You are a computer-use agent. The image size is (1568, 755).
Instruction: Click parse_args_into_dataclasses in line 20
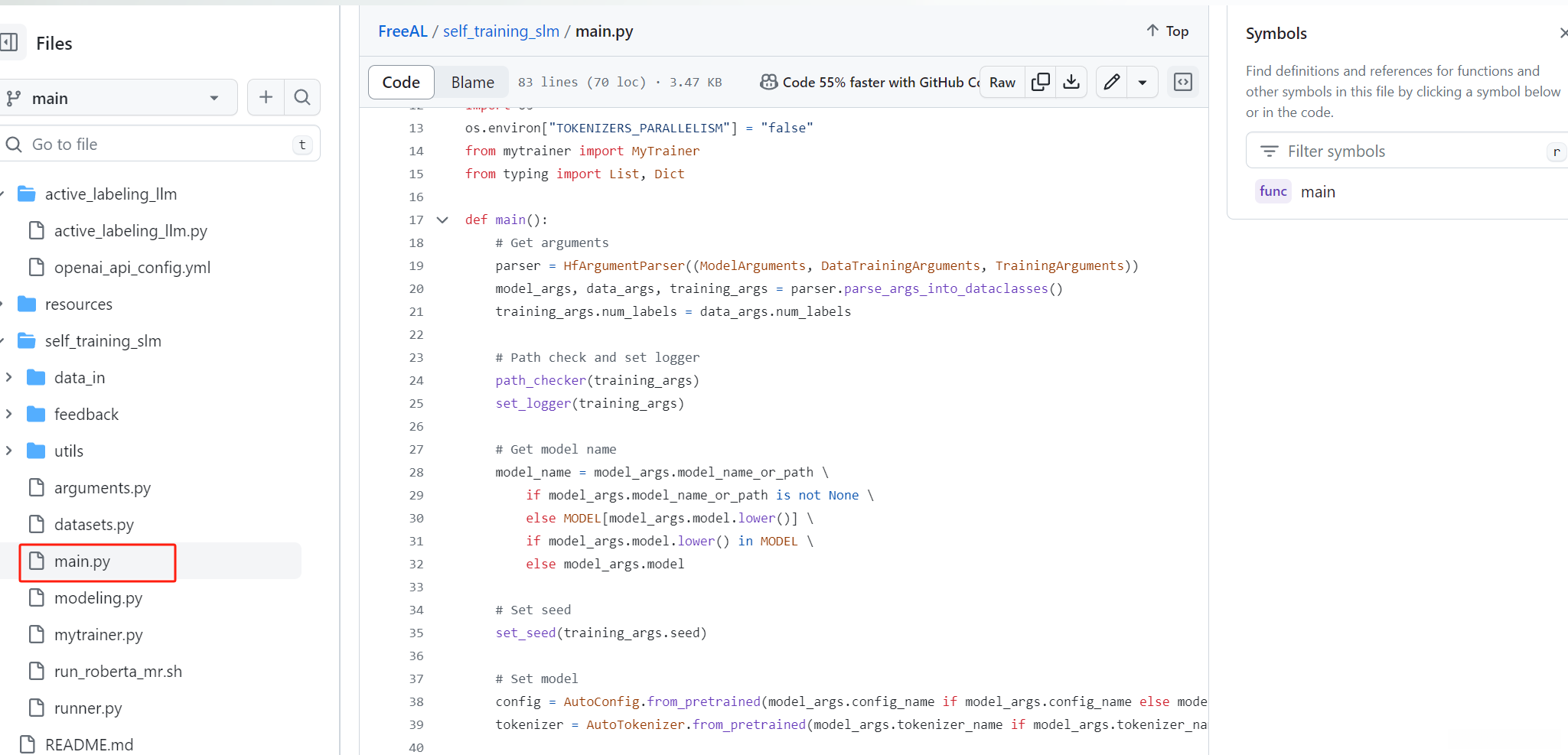click(946, 288)
